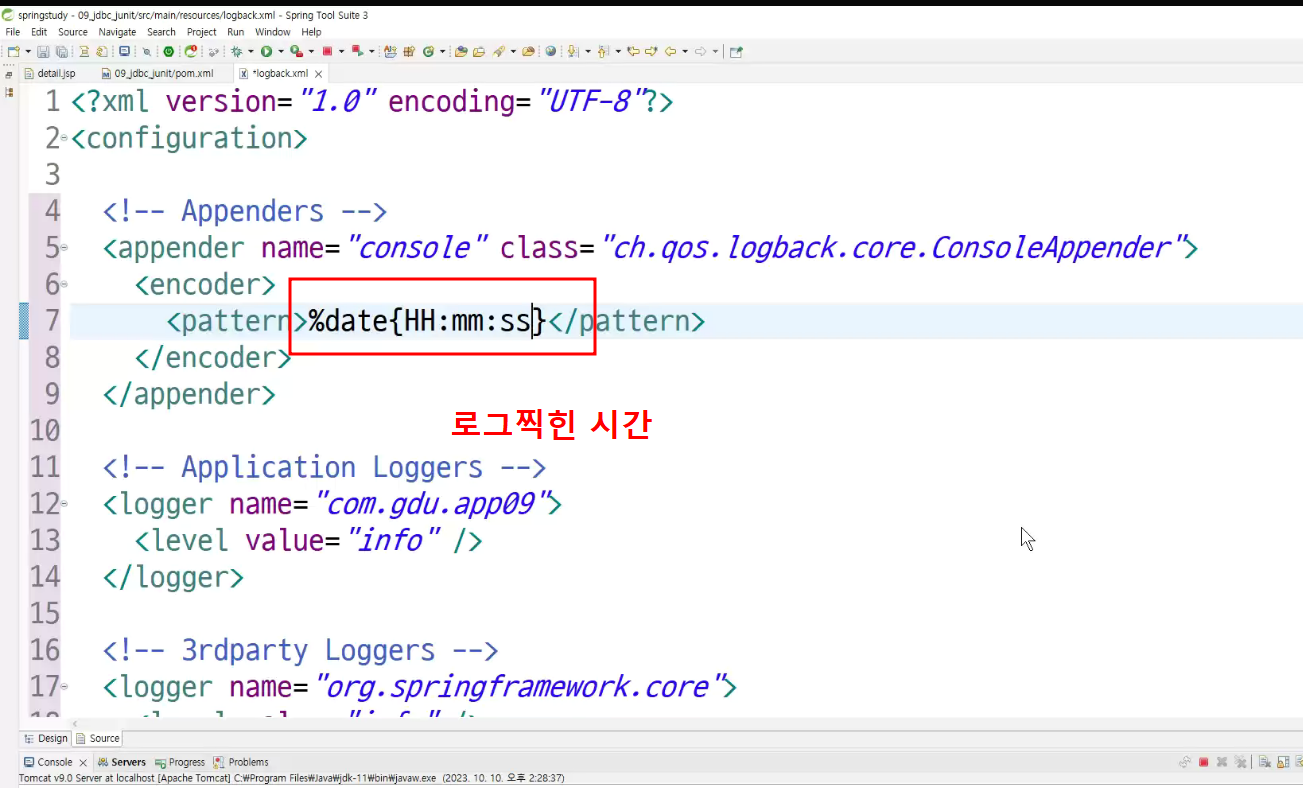
Task: Click the New file toolbar icon
Action: [13, 51]
